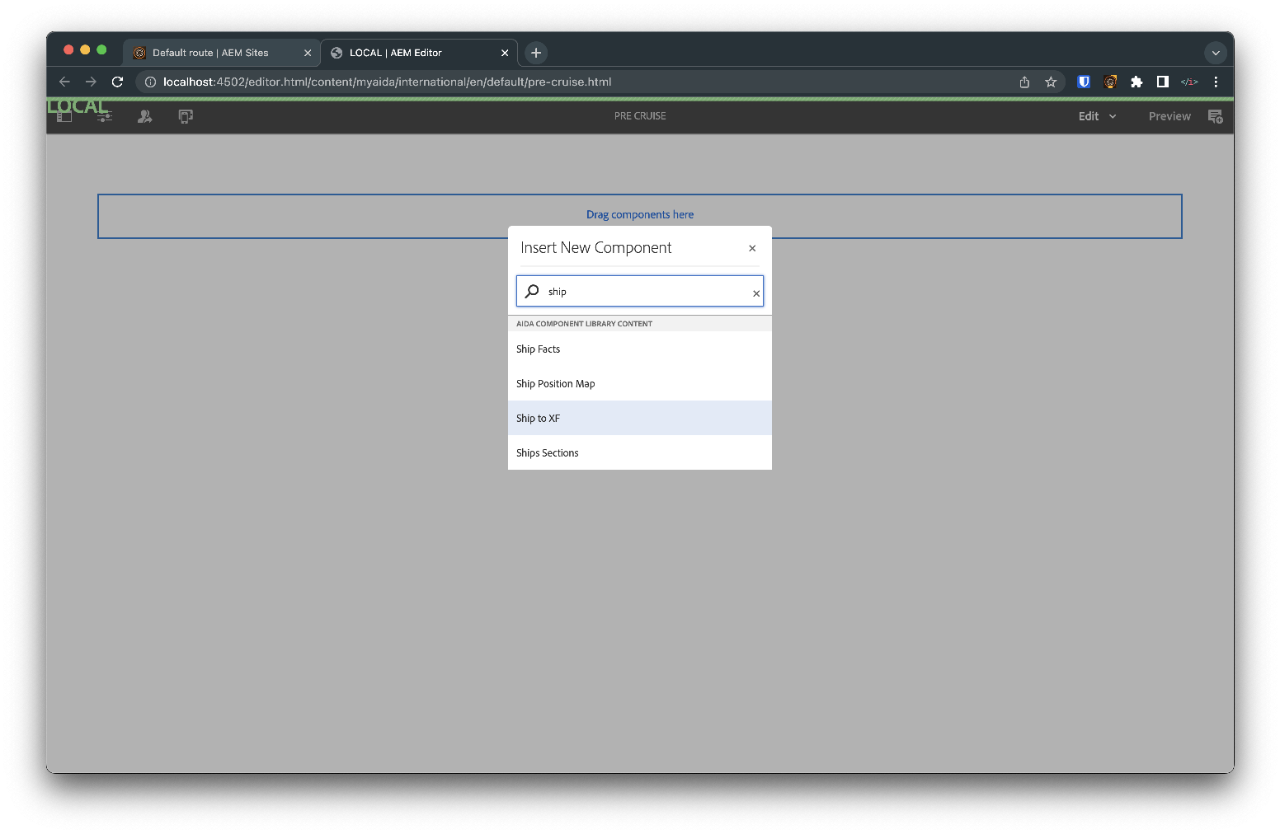Screen dimensions: 1280x834
Task: Expand the Edit mode dropdown
Action: click(1097, 116)
